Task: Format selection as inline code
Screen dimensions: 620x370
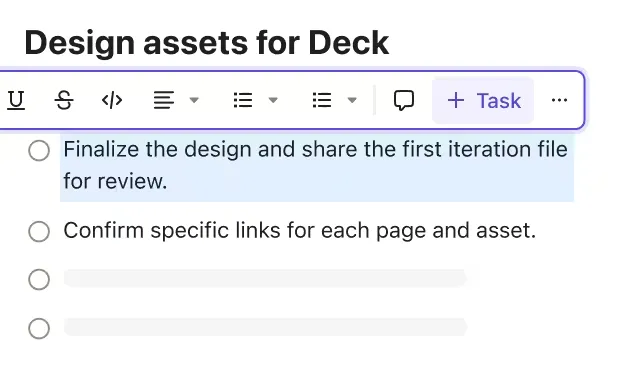Action: 112,100
